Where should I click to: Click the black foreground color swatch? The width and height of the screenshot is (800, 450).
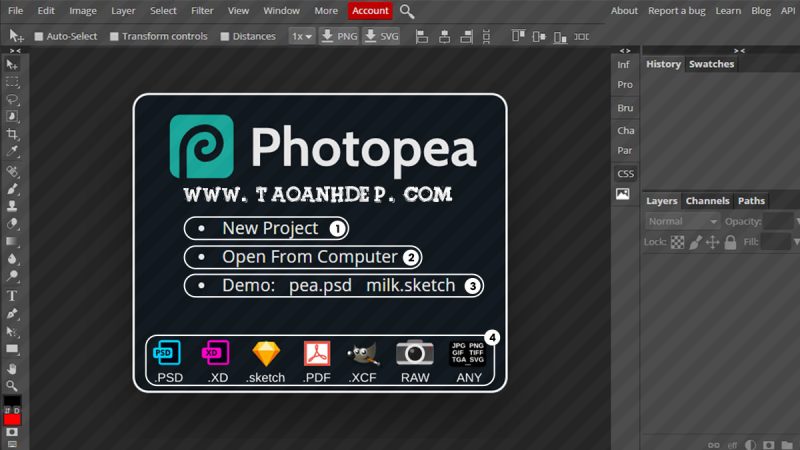(x=12, y=401)
